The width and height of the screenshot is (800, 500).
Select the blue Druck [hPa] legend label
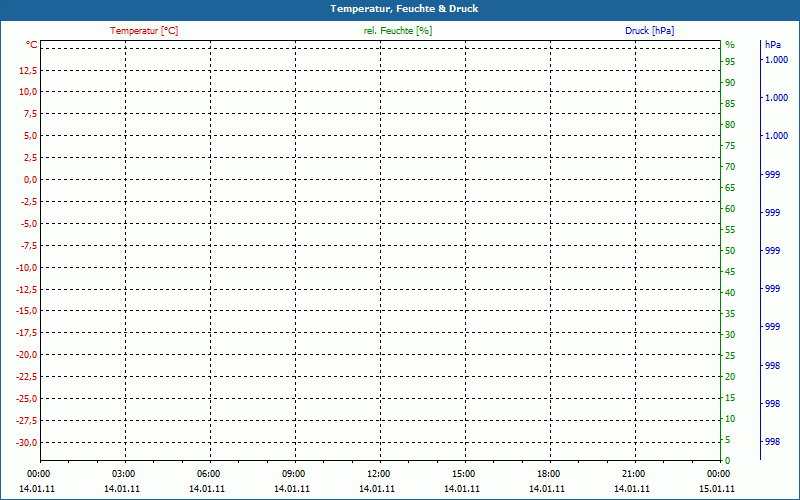pos(649,31)
